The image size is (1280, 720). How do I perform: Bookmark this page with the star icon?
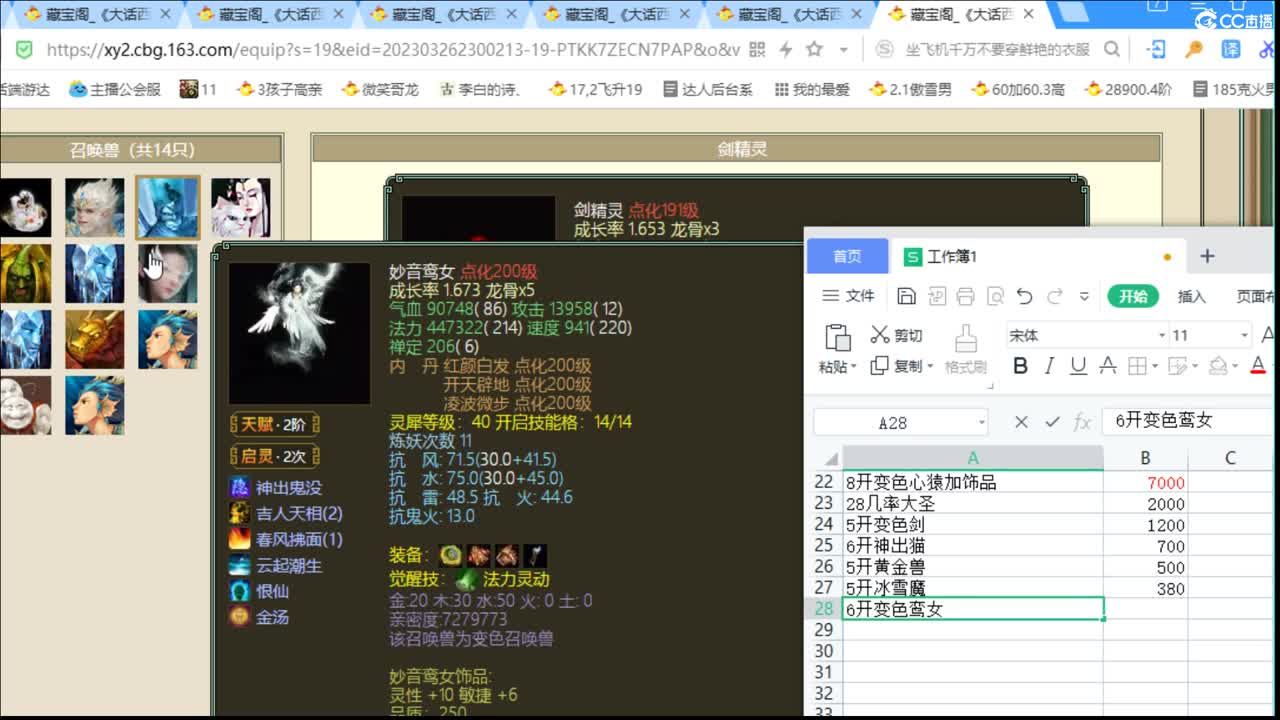point(814,49)
